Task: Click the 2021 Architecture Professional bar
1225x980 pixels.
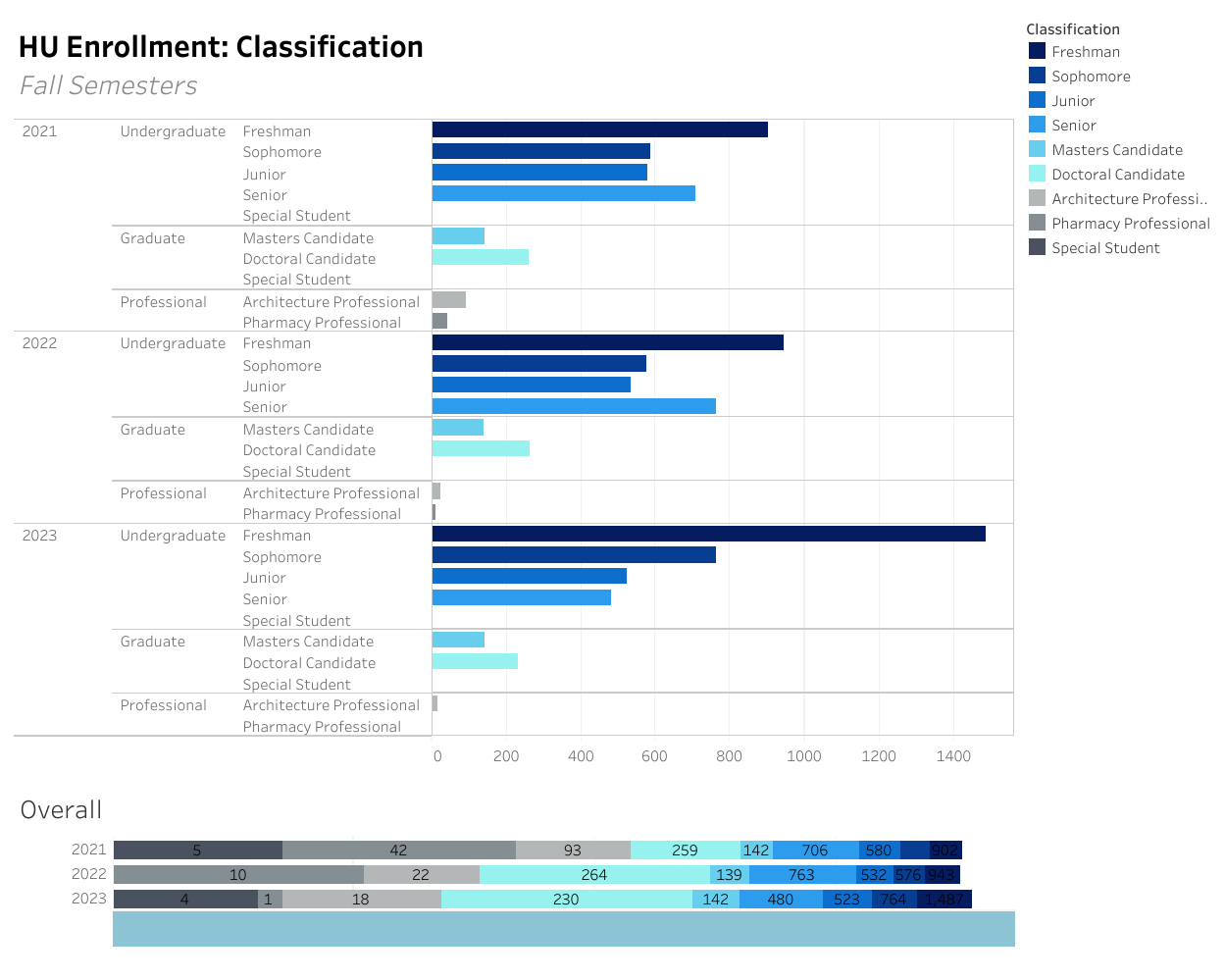Action: [448, 300]
